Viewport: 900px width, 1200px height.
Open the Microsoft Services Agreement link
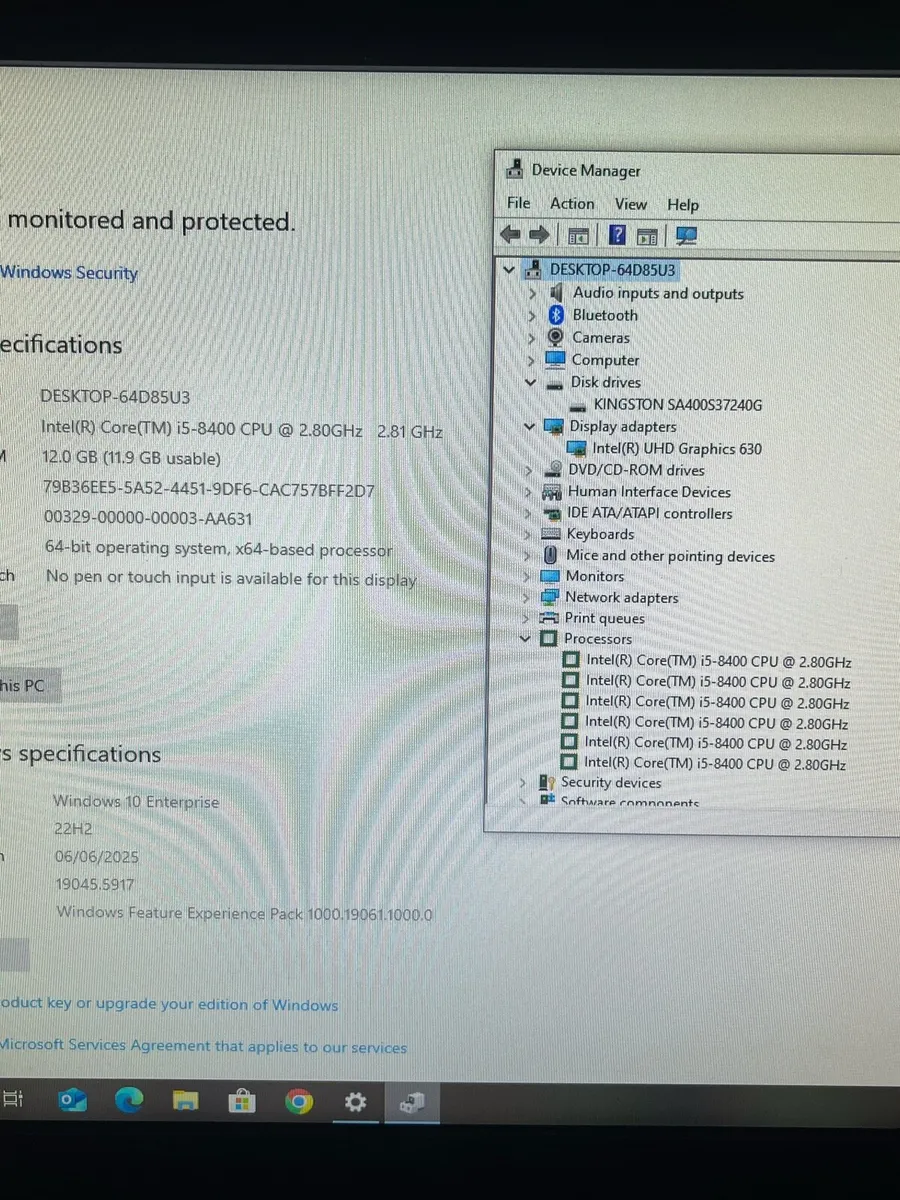203,1046
